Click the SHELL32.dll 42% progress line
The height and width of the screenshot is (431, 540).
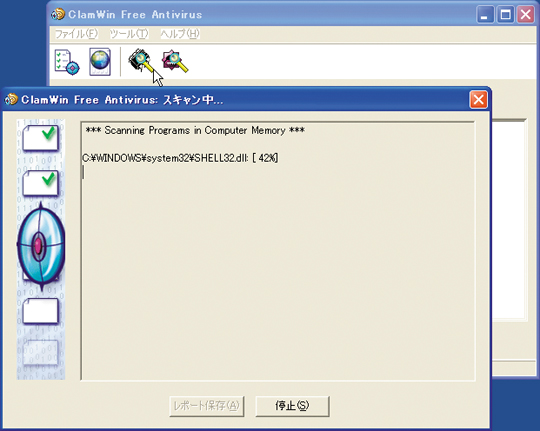click(180, 158)
